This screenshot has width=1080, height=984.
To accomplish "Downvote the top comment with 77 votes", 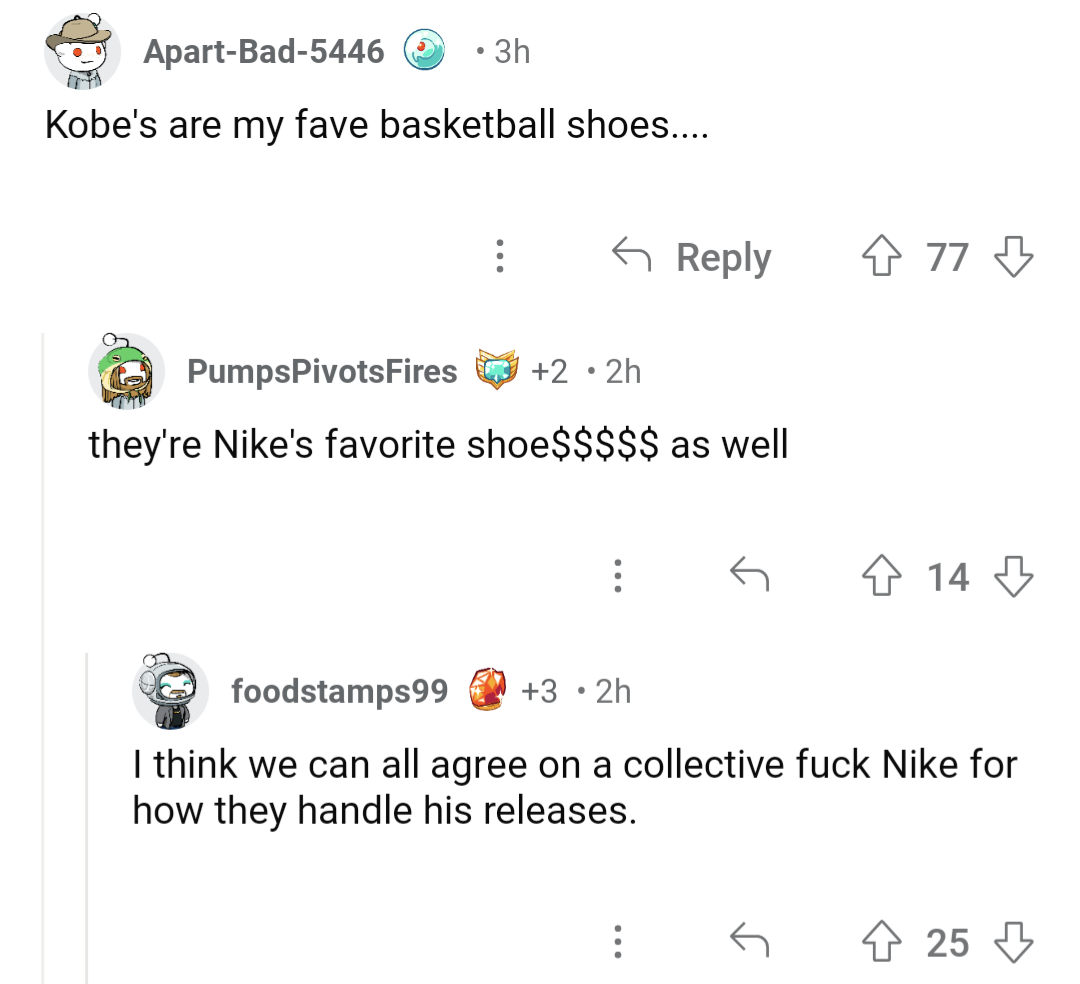I will (x=1015, y=256).
